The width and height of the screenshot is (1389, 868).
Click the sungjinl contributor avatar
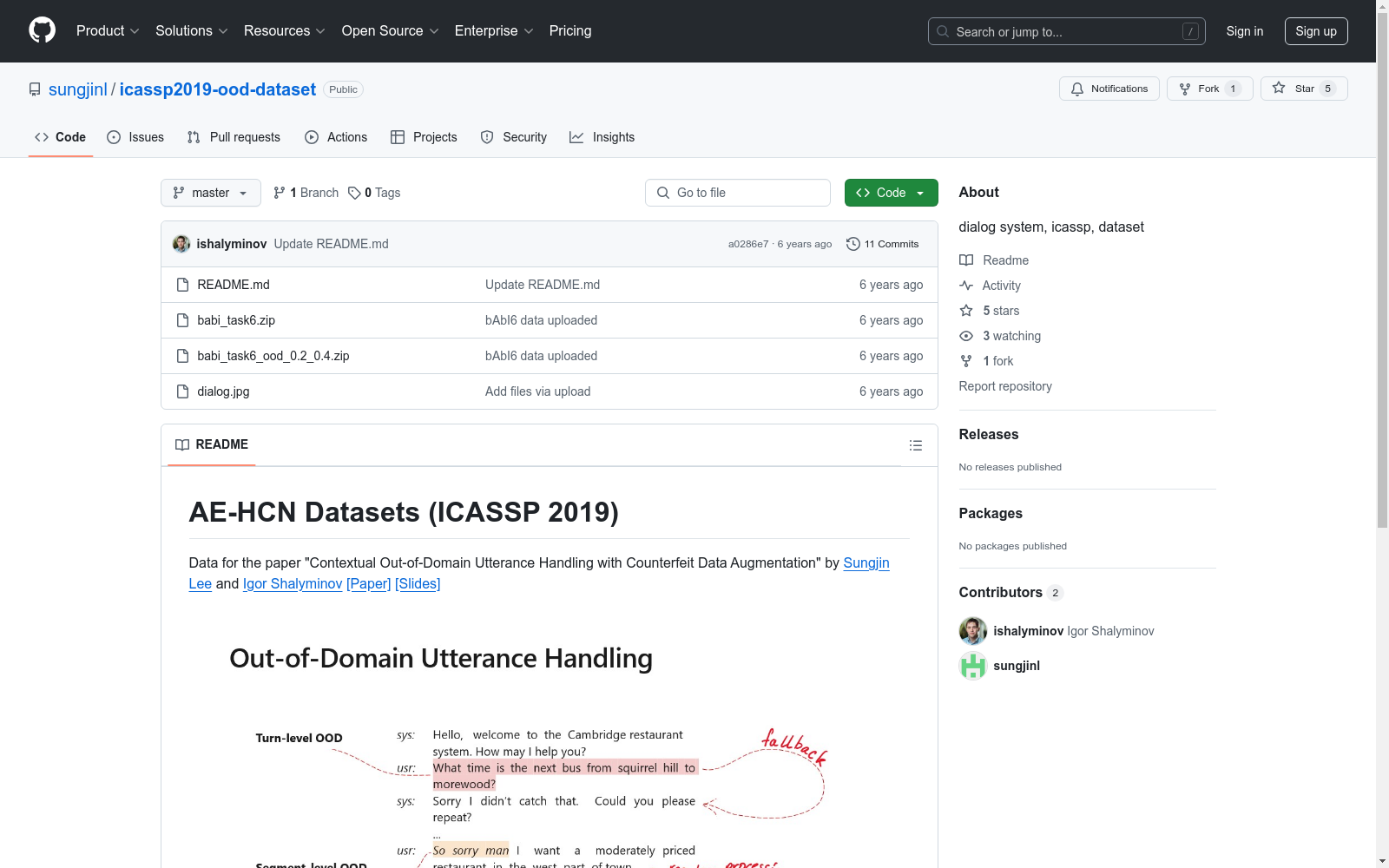click(973, 666)
